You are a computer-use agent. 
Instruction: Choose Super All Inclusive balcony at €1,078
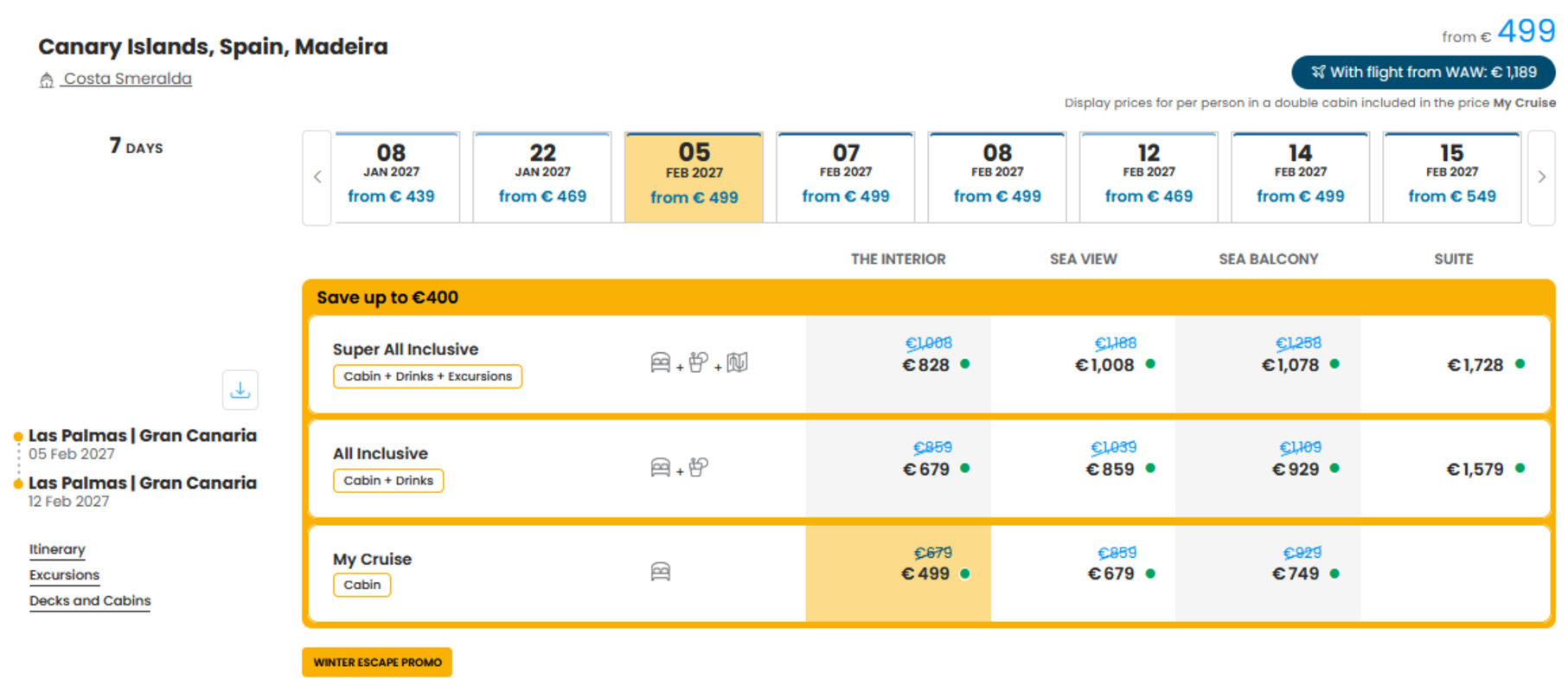point(1268,364)
